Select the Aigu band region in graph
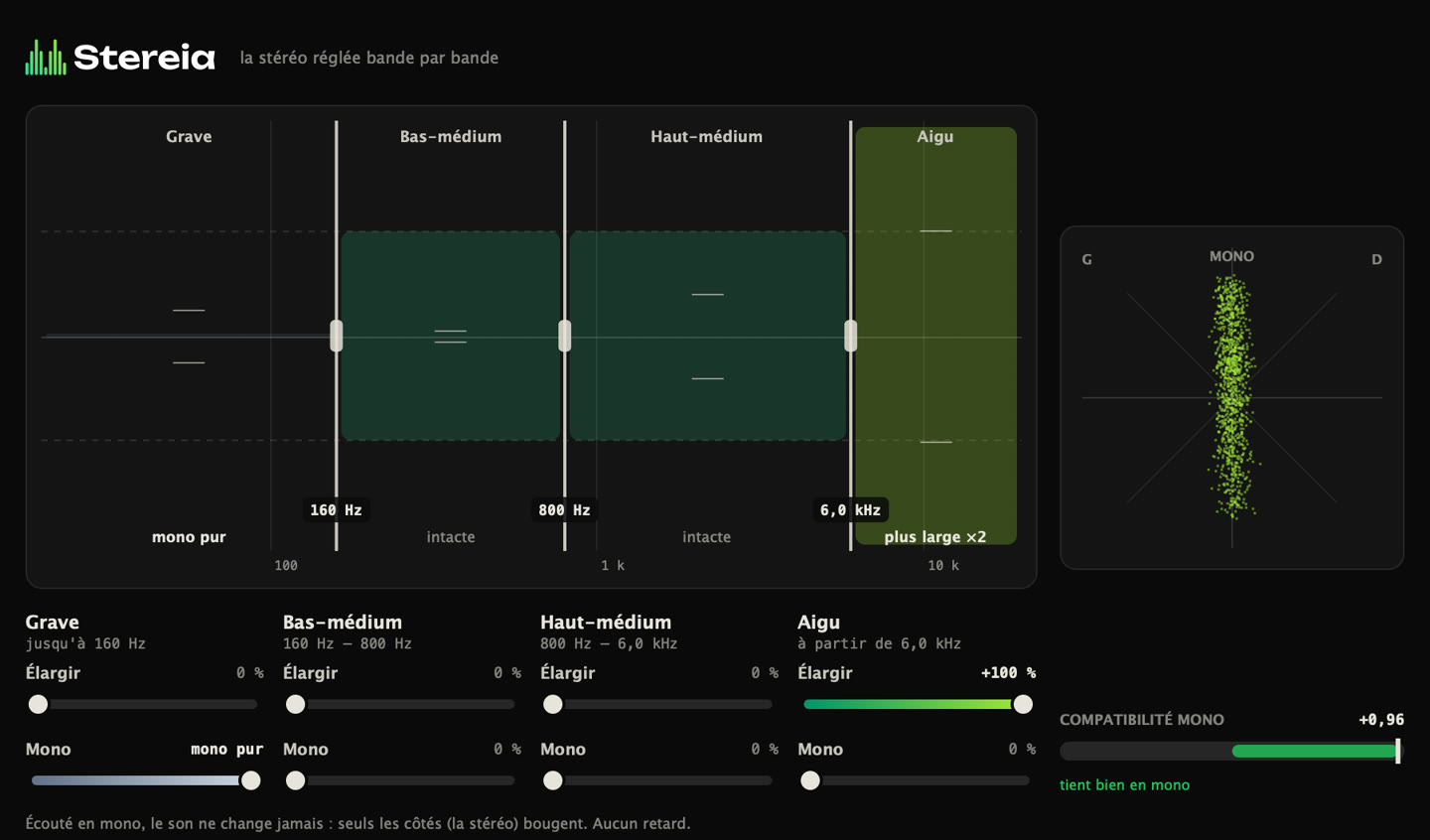The width and height of the screenshot is (1430, 840). tap(935, 336)
